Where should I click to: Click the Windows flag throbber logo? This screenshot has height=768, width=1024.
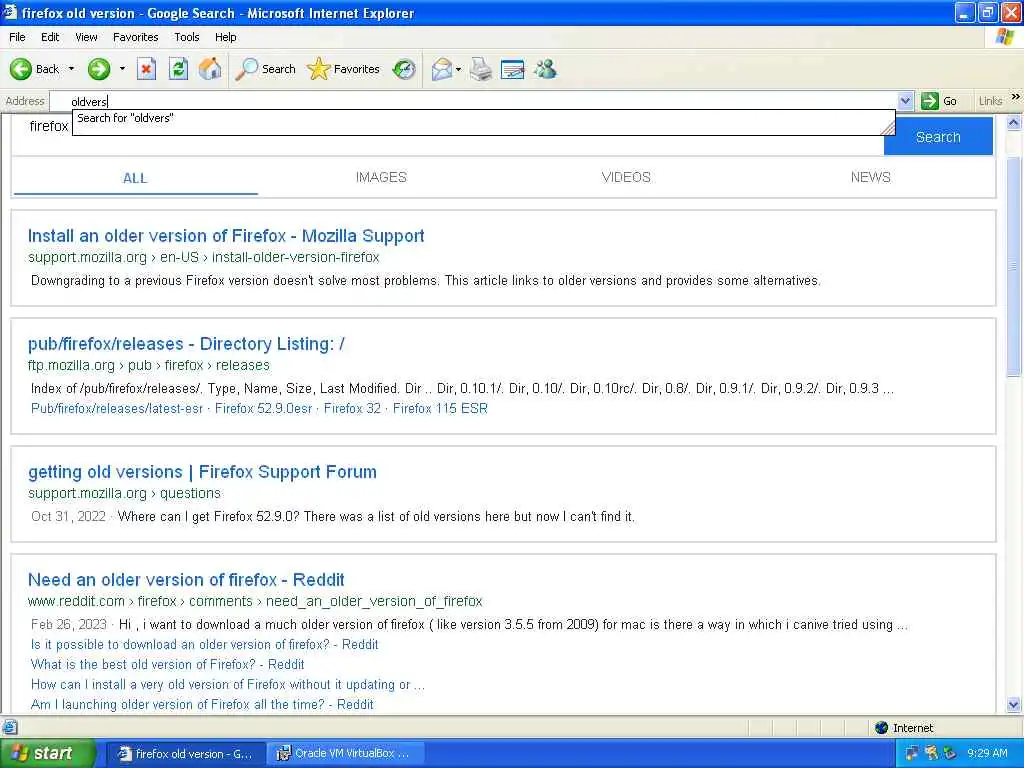click(x=1005, y=37)
